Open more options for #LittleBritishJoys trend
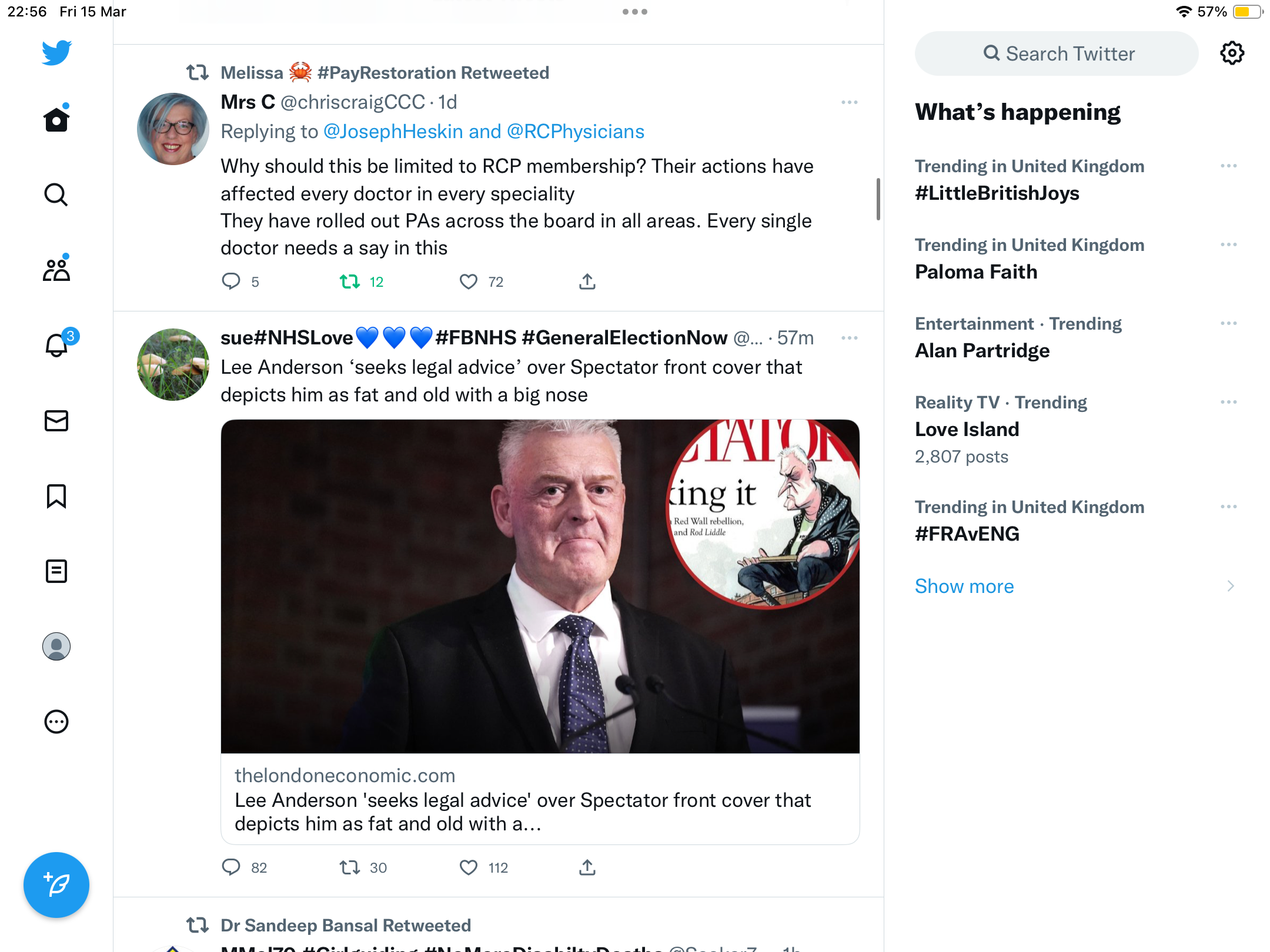The height and width of the screenshot is (952, 1270). point(1228,166)
